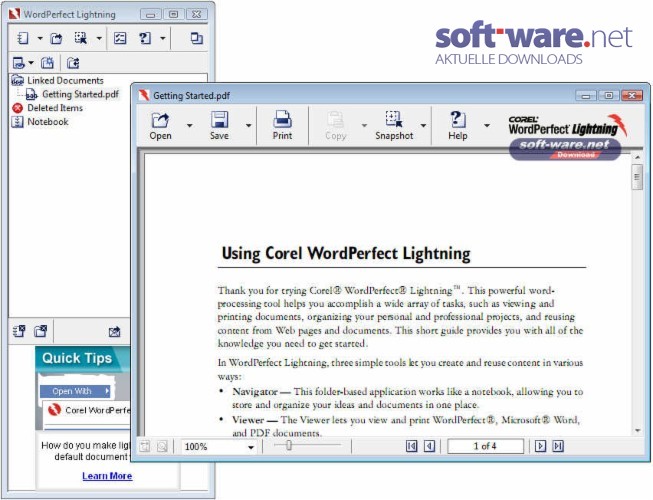Click the Quick Tips banner
The height and width of the screenshot is (500, 653).
coord(82,358)
